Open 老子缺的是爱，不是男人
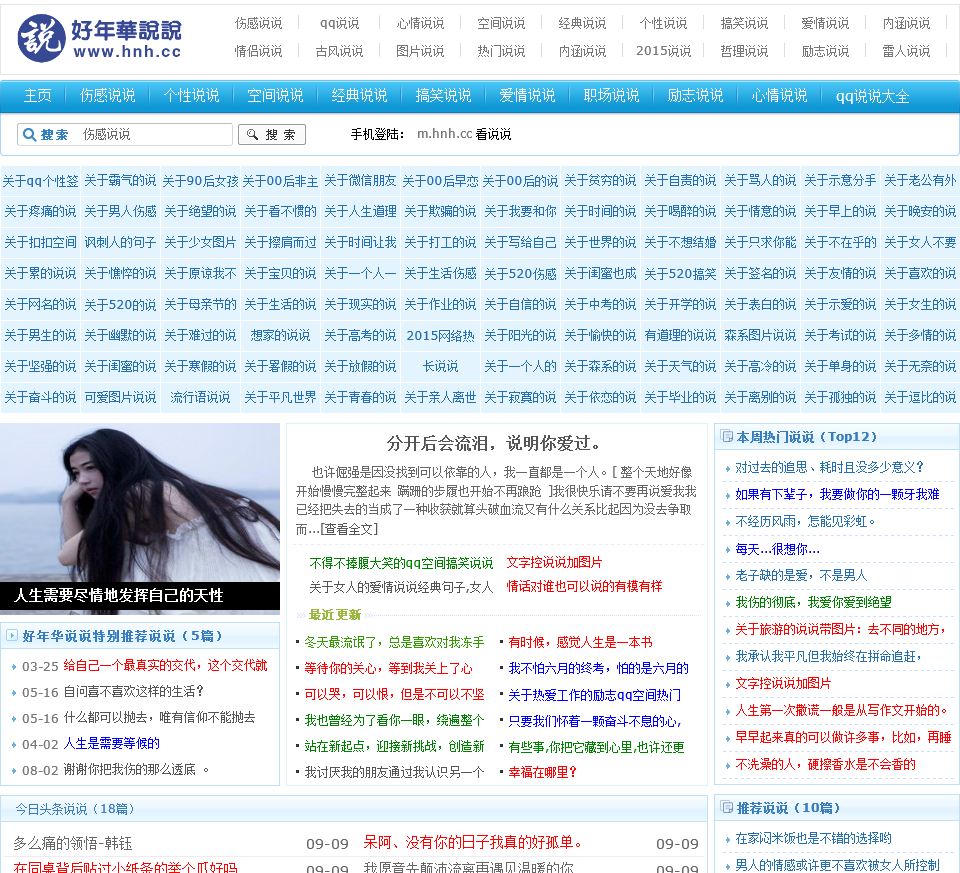The width and height of the screenshot is (960, 873). pyautogui.click(x=801, y=575)
